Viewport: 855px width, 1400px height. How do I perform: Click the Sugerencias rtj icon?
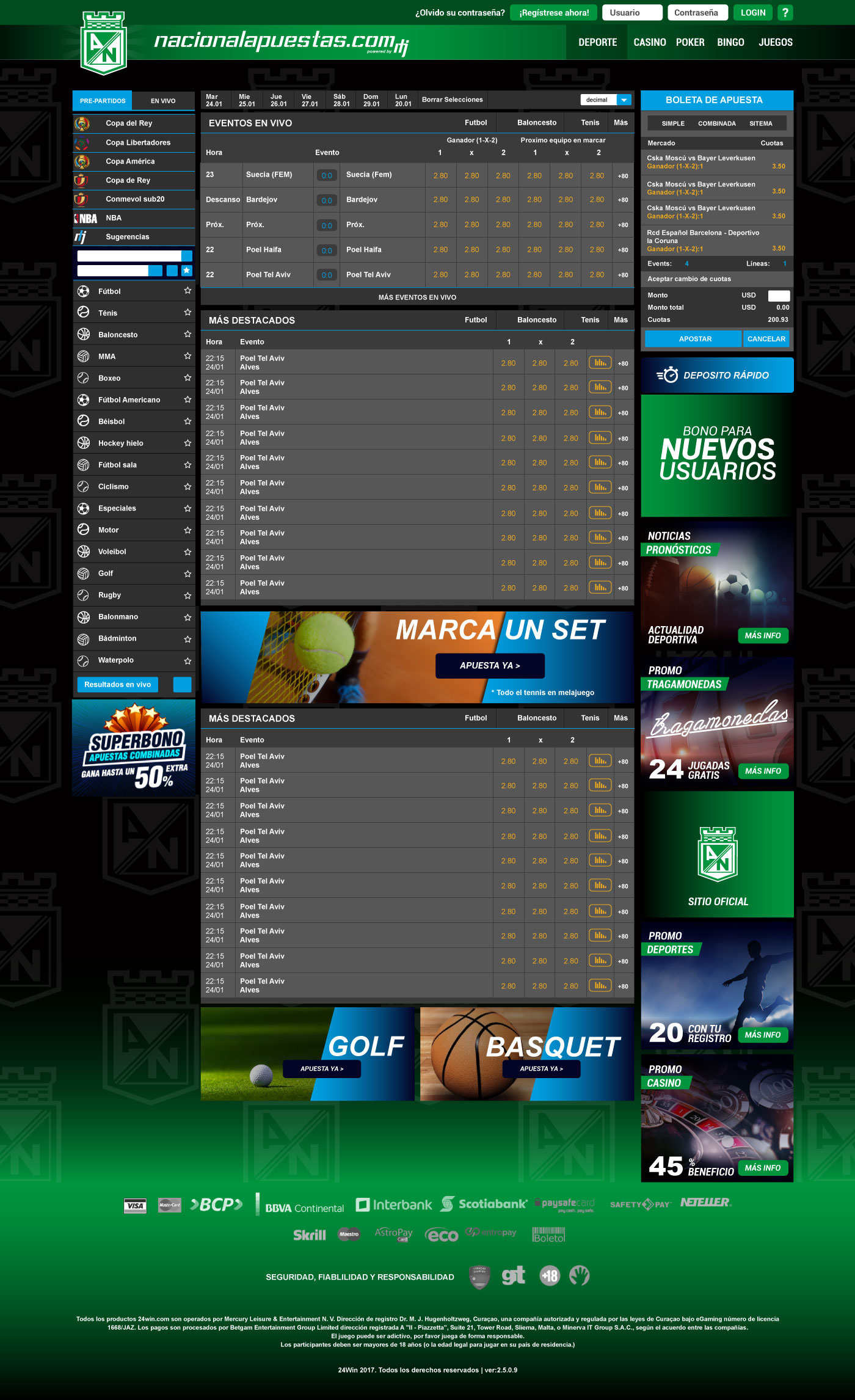pyautogui.click(x=81, y=237)
